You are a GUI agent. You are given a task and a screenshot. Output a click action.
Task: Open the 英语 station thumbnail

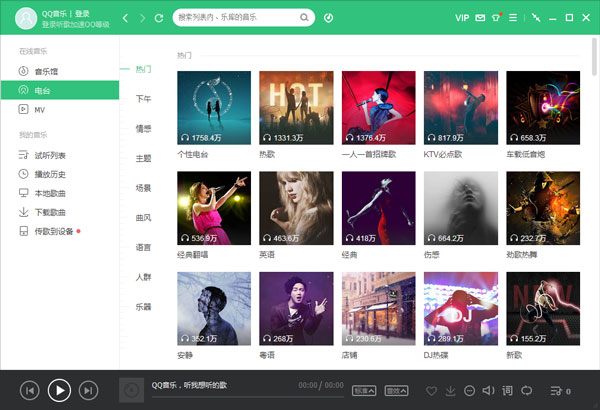click(296, 208)
